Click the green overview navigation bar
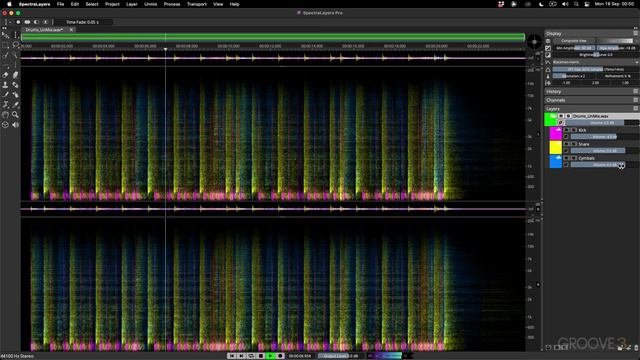This screenshot has width=640, height=360. (x=273, y=38)
